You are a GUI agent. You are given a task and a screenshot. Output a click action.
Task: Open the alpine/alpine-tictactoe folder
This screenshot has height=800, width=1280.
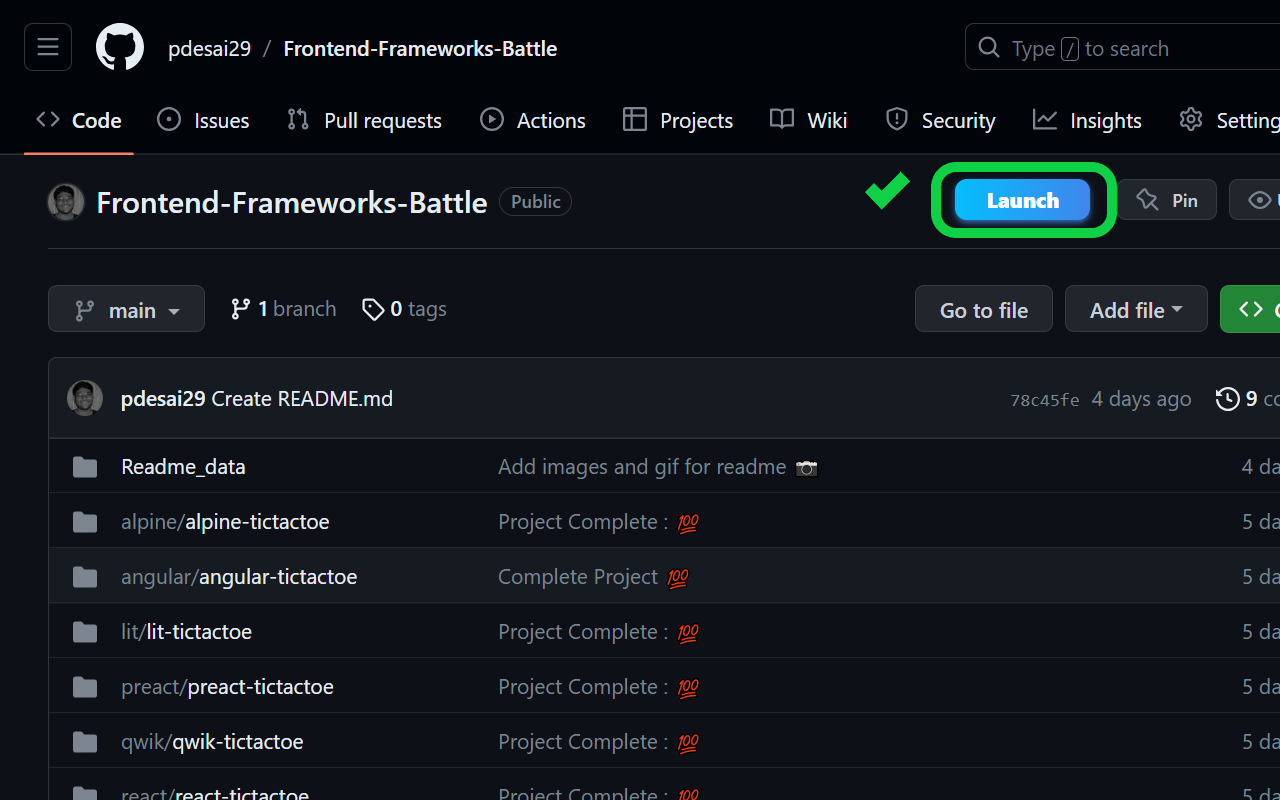point(225,521)
